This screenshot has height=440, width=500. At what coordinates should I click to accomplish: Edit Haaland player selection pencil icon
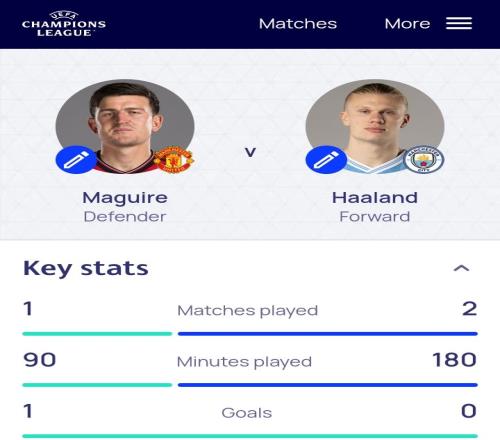pos(326,160)
